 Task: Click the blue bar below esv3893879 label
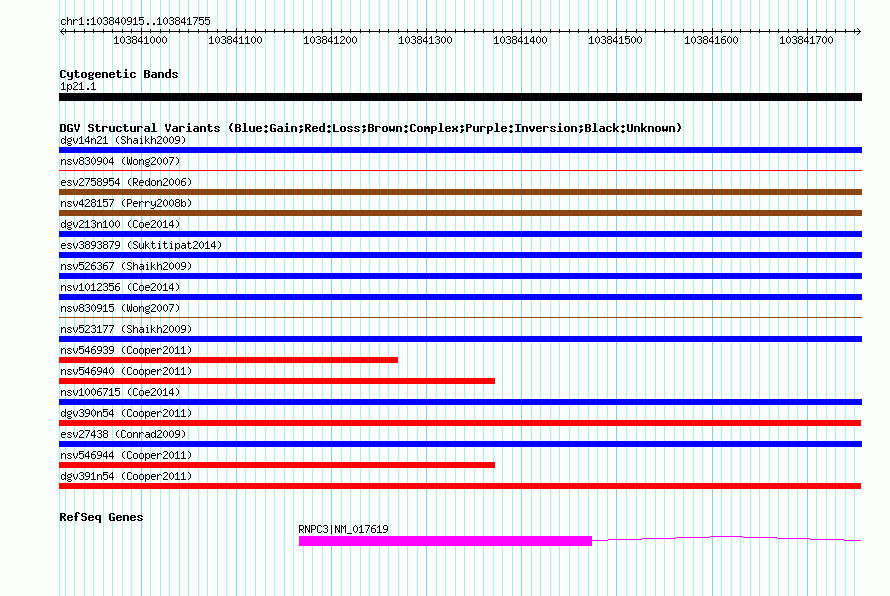(x=460, y=255)
